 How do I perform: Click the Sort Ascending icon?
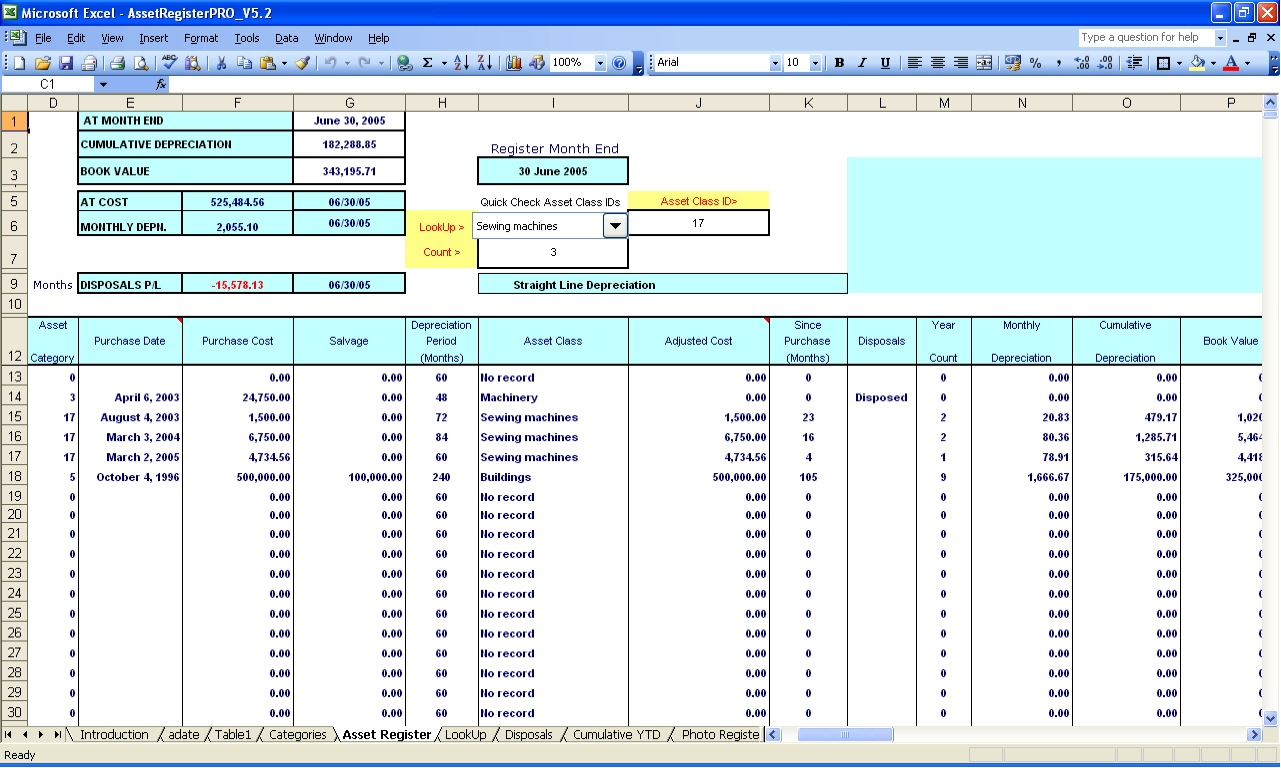point(462,63)
